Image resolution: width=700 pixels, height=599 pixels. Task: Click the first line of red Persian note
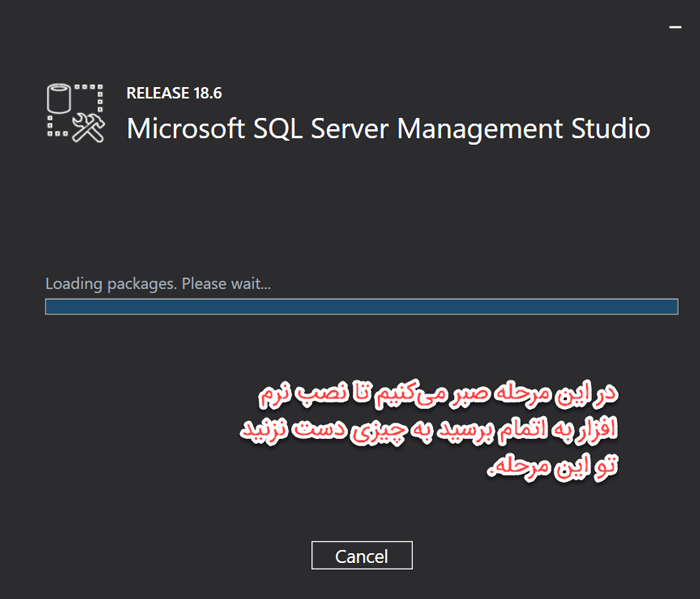(x=438, y=394)
